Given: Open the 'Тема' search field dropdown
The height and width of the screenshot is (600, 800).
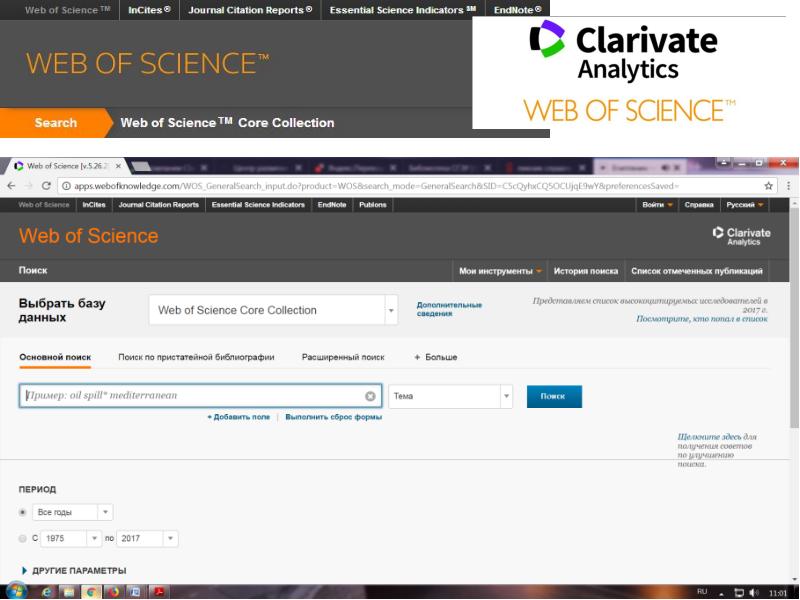Looking at the screenshot, I should click(x=450, y=396).
